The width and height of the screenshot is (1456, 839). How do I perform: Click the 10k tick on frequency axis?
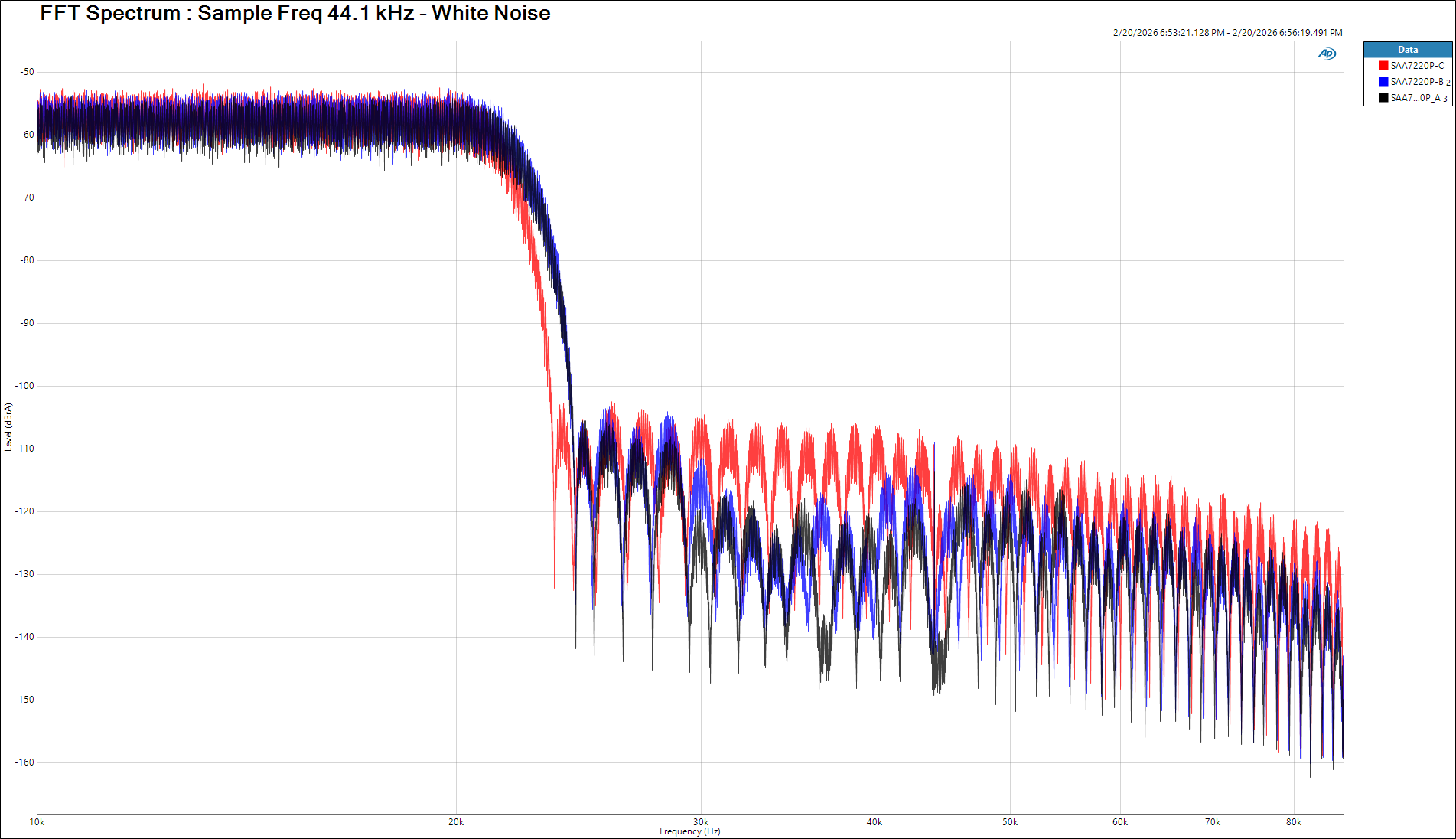(37, 822)
